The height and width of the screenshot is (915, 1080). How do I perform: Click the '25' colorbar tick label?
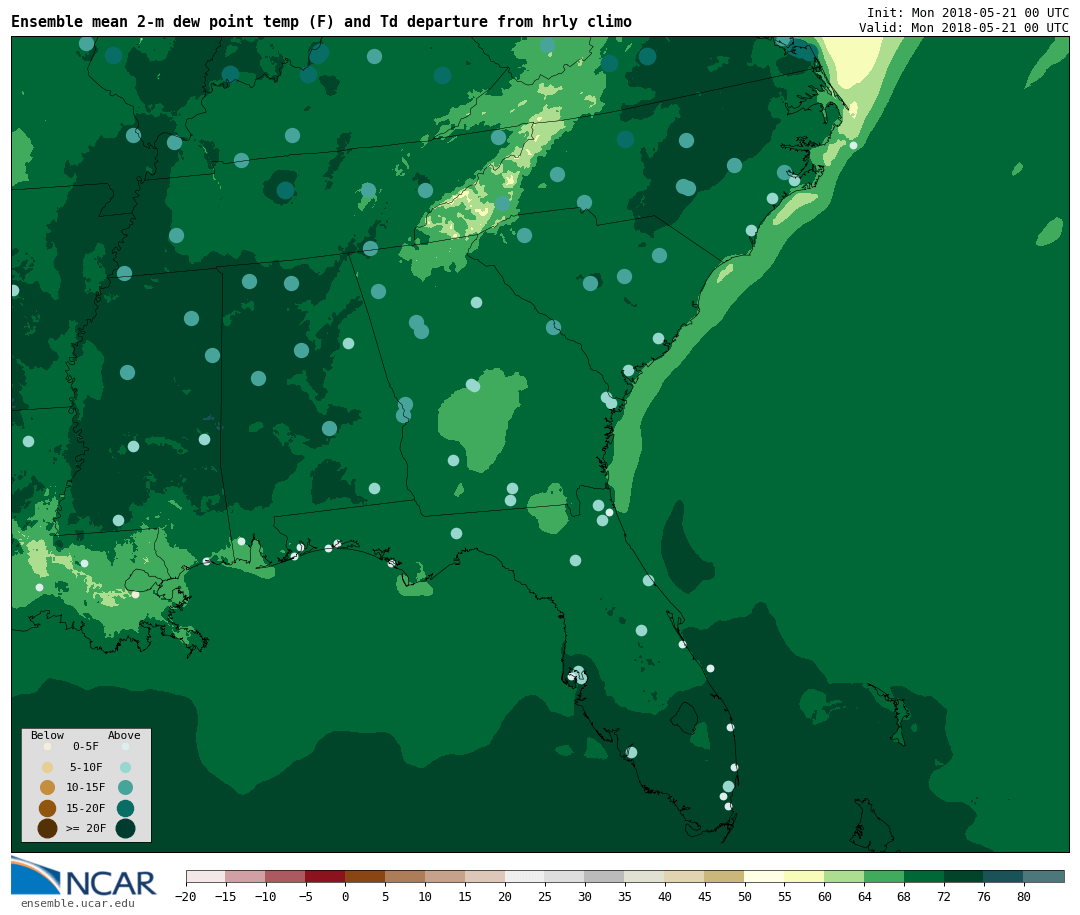[x=545, y=896]
